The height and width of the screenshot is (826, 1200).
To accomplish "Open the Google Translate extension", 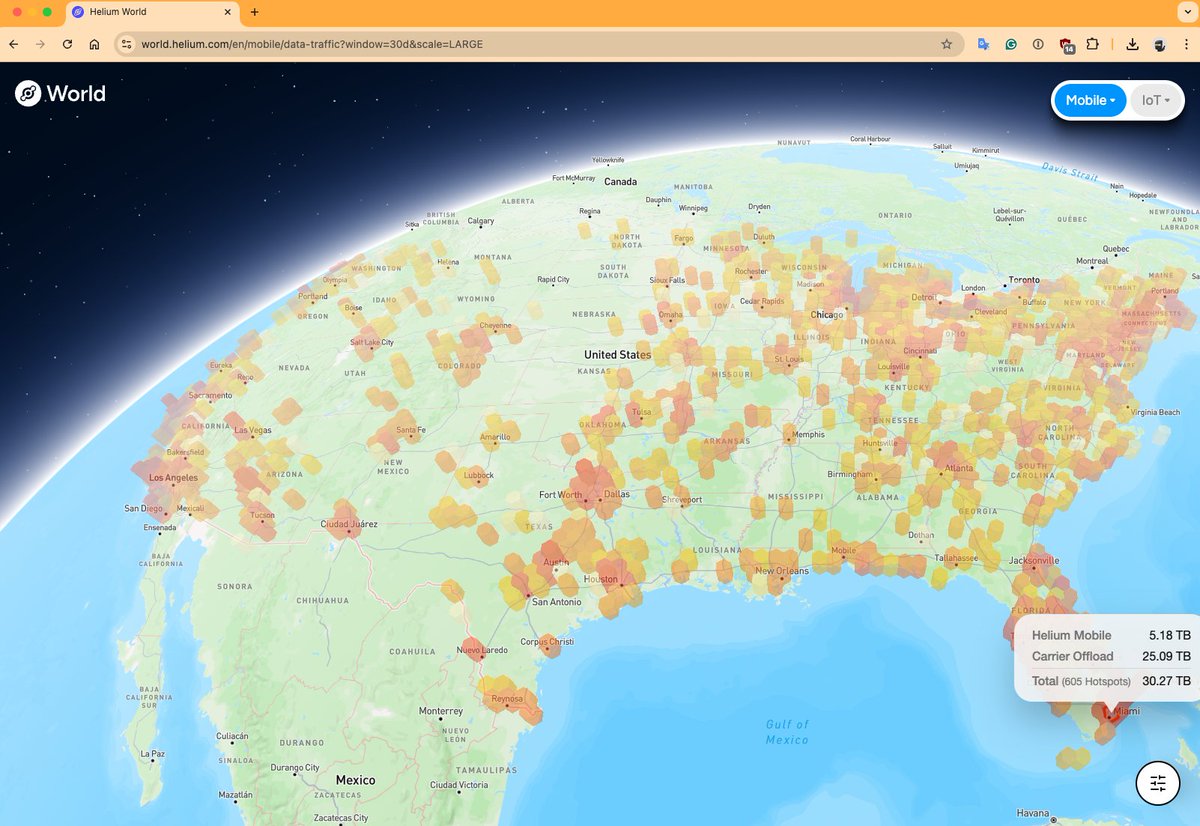I will coord(984,44).
